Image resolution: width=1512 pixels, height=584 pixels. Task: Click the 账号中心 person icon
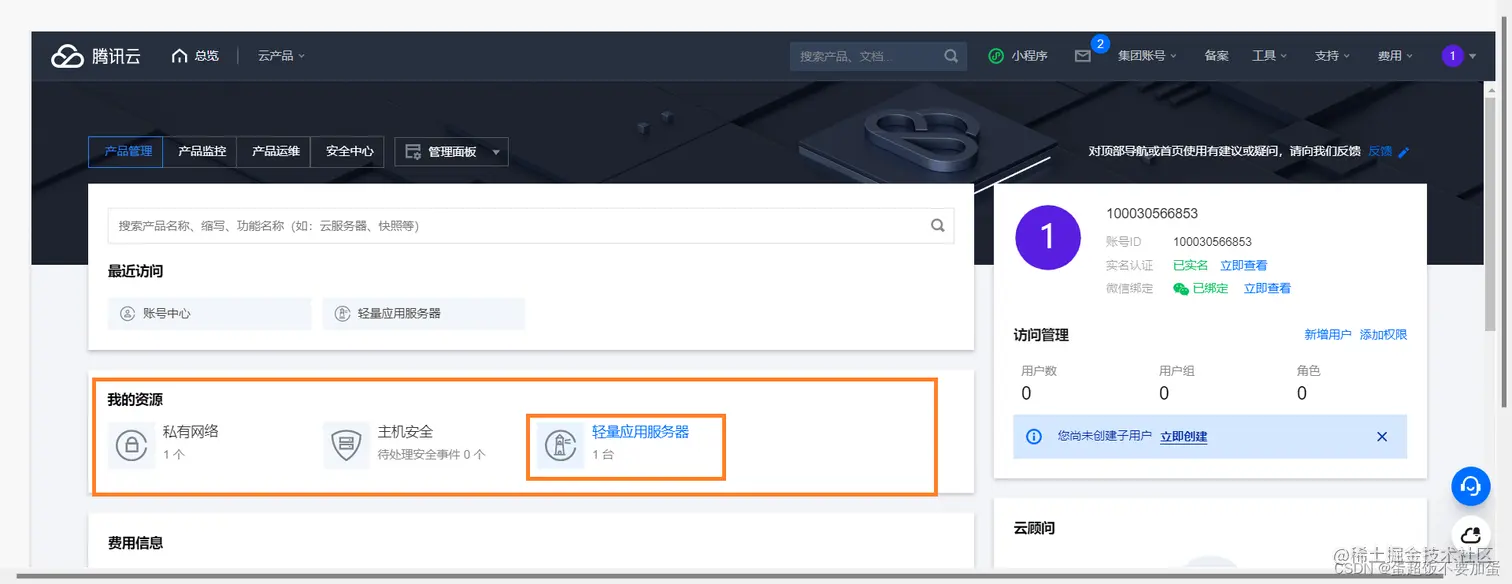127,313
